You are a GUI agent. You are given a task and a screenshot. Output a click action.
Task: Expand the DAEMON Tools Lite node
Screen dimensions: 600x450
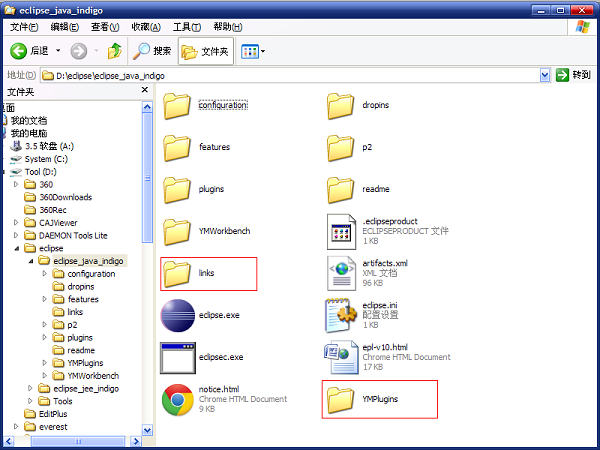[x=16, y=235]
